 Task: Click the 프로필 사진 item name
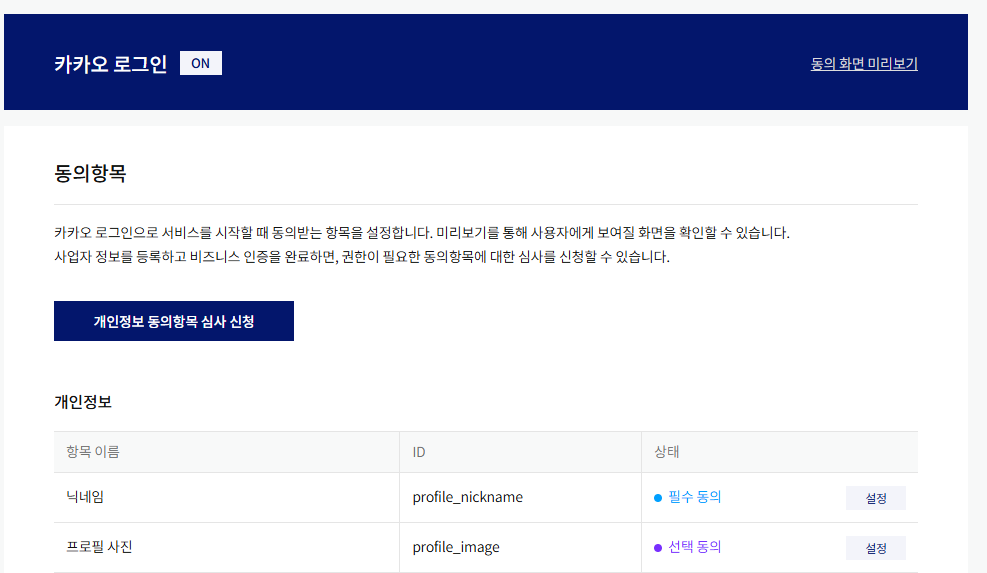(x=99, y=547)
